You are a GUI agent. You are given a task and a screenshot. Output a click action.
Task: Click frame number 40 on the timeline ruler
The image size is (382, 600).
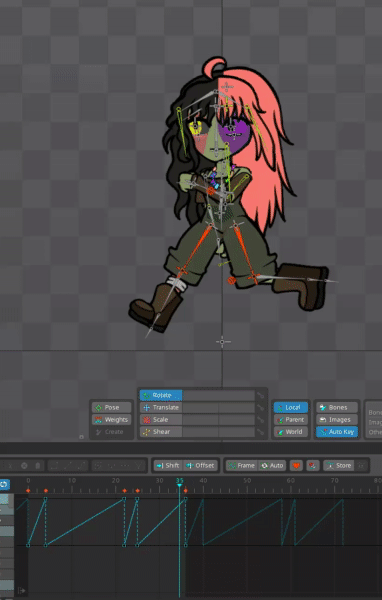[203, 480]
